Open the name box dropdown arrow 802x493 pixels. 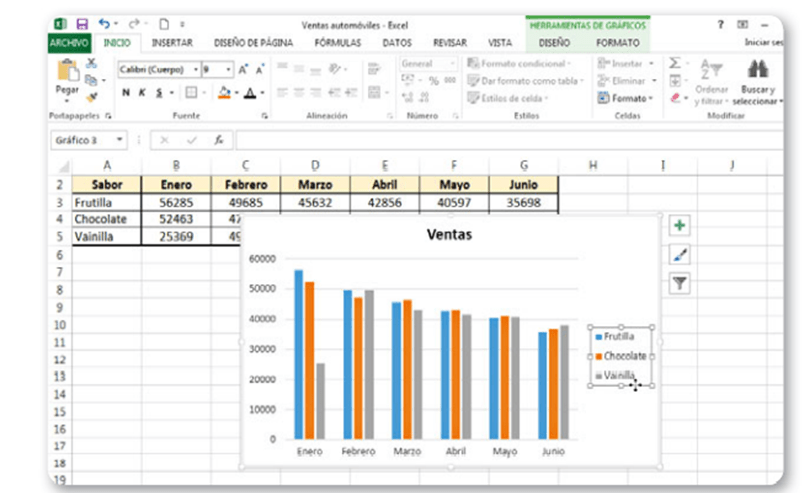tap(120, 140)
